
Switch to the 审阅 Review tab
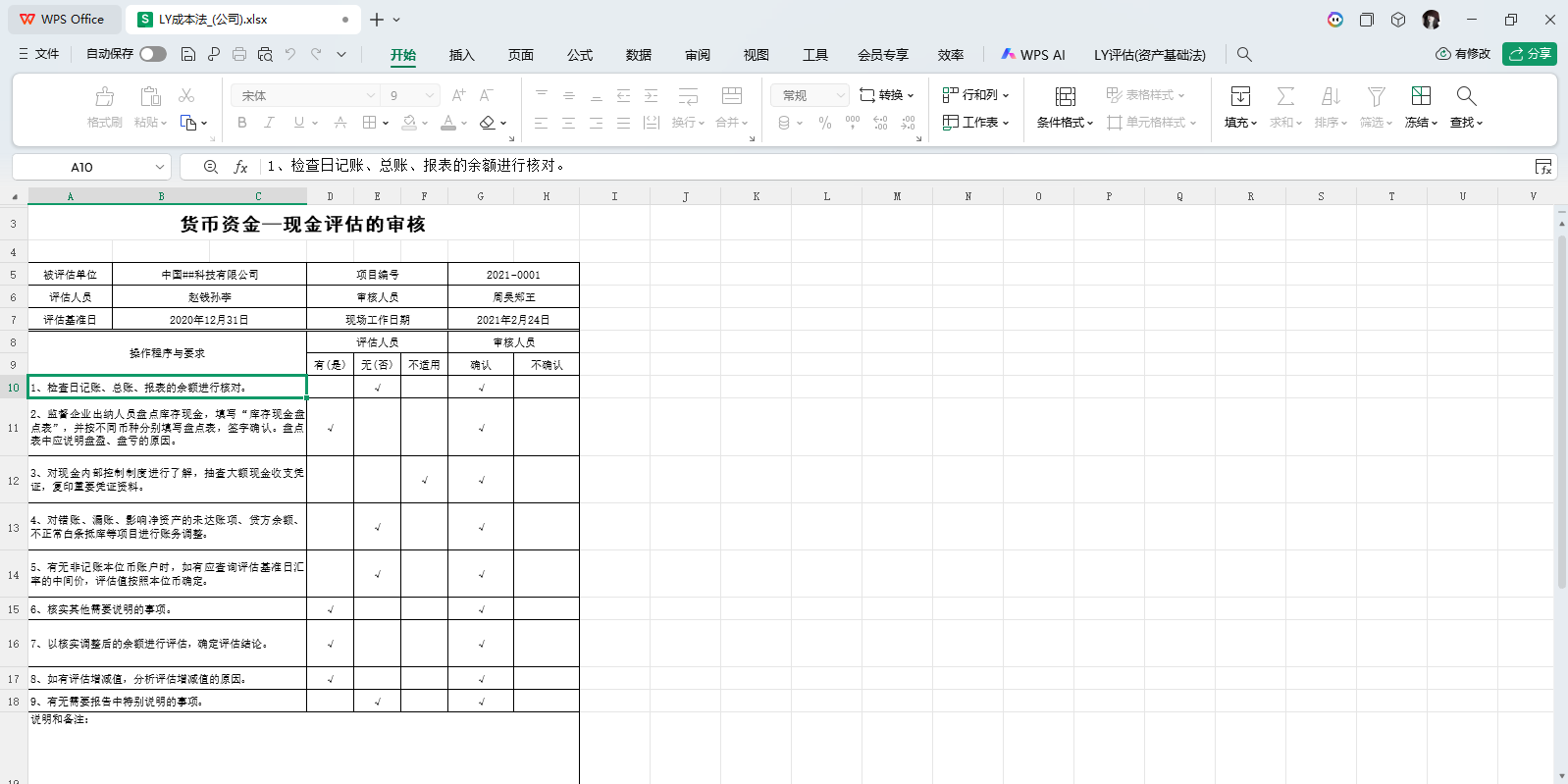tap(697, 55)
